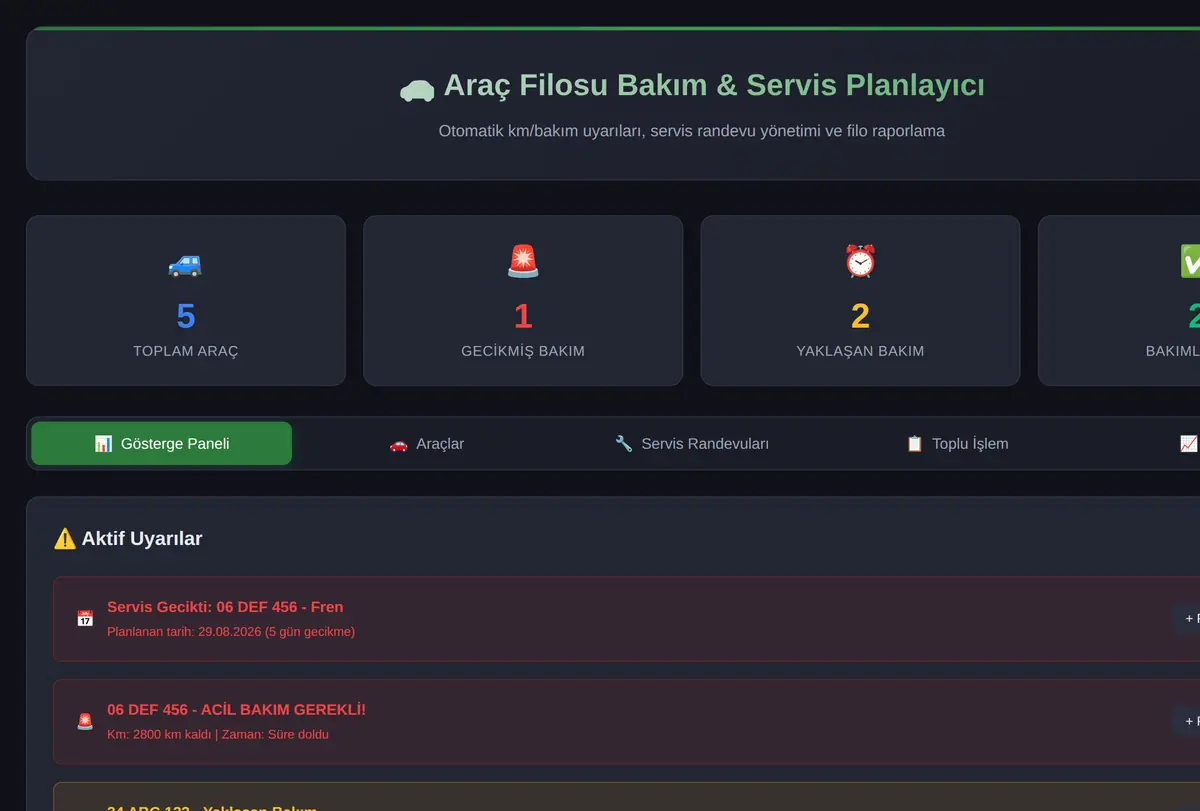Click 'Km: 2800 km kaldı' detail line

click(218, 735)
